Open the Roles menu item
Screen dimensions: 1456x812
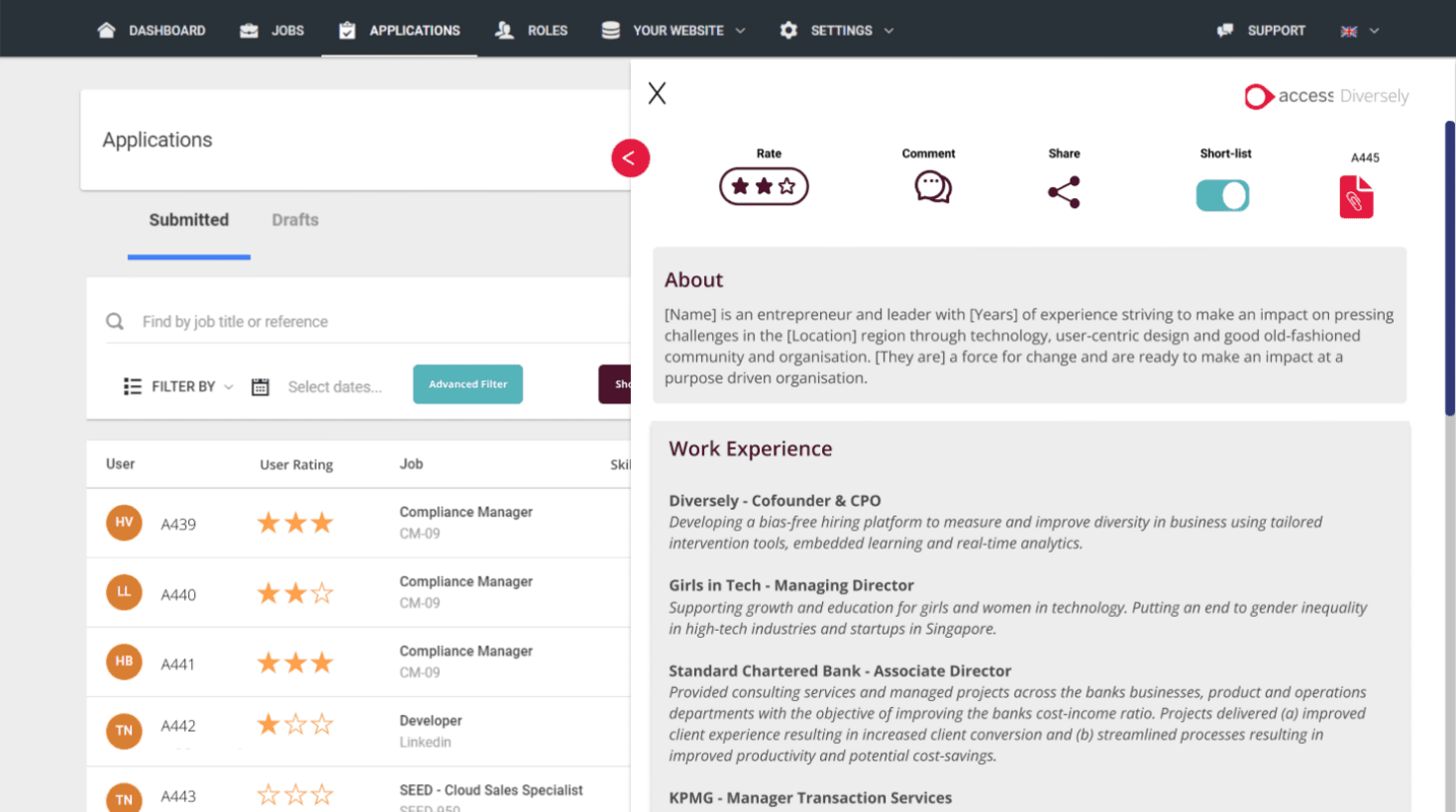click(x=532, y=31)
